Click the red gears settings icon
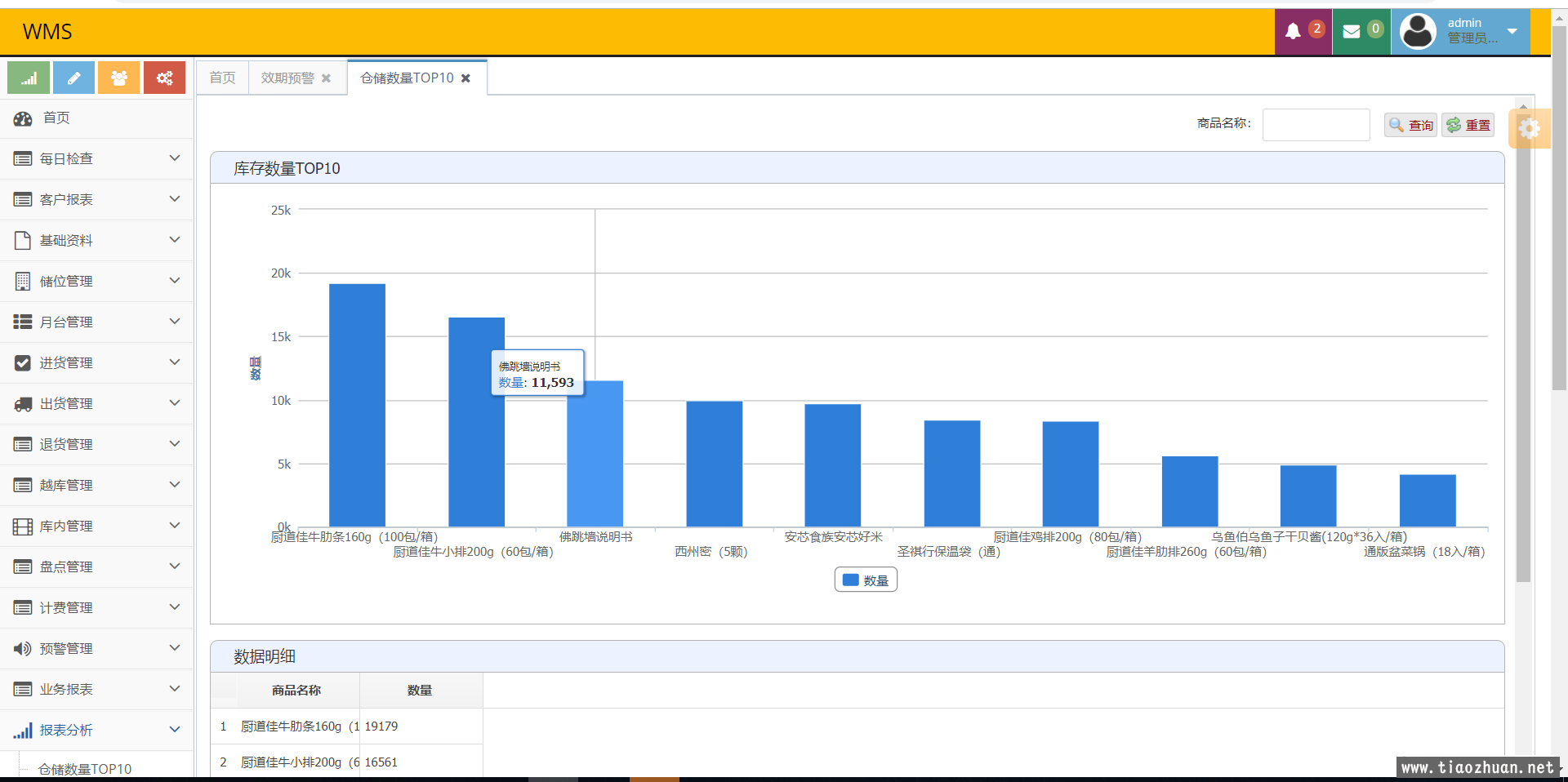Screen dimensions: 1568x782 (165, 78)
